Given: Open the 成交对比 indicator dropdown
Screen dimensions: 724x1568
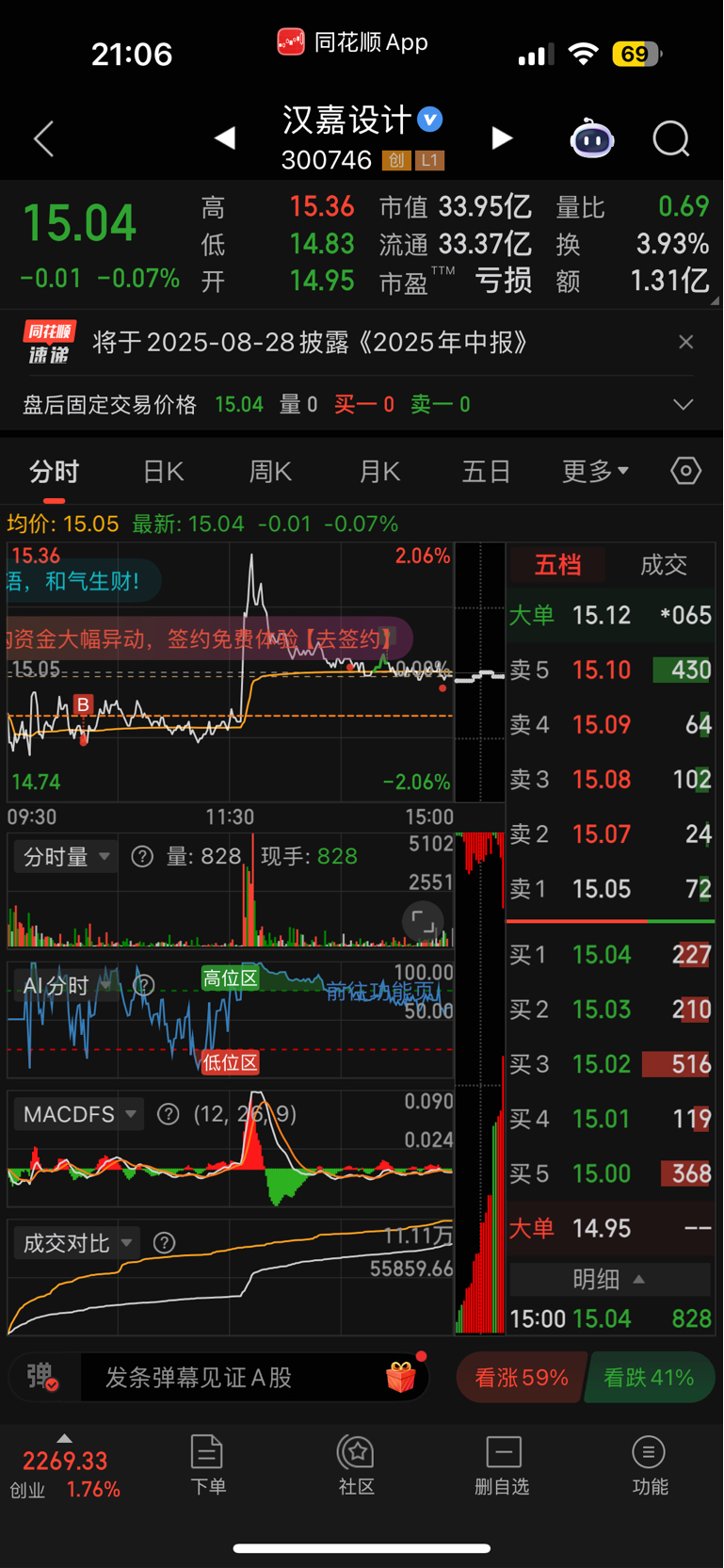Looking at the screenshot, I should tap(77, 1243).
